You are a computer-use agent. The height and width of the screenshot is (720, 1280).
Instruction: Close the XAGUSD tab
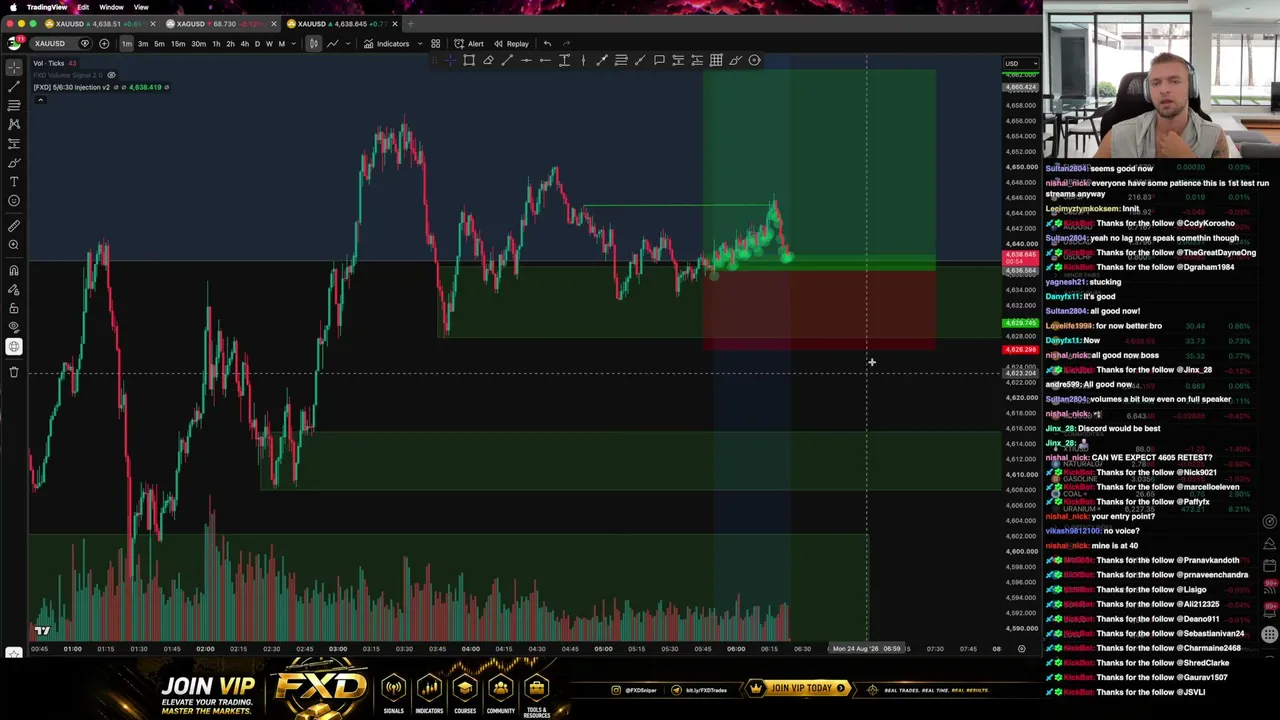click(x=273, y=24)
